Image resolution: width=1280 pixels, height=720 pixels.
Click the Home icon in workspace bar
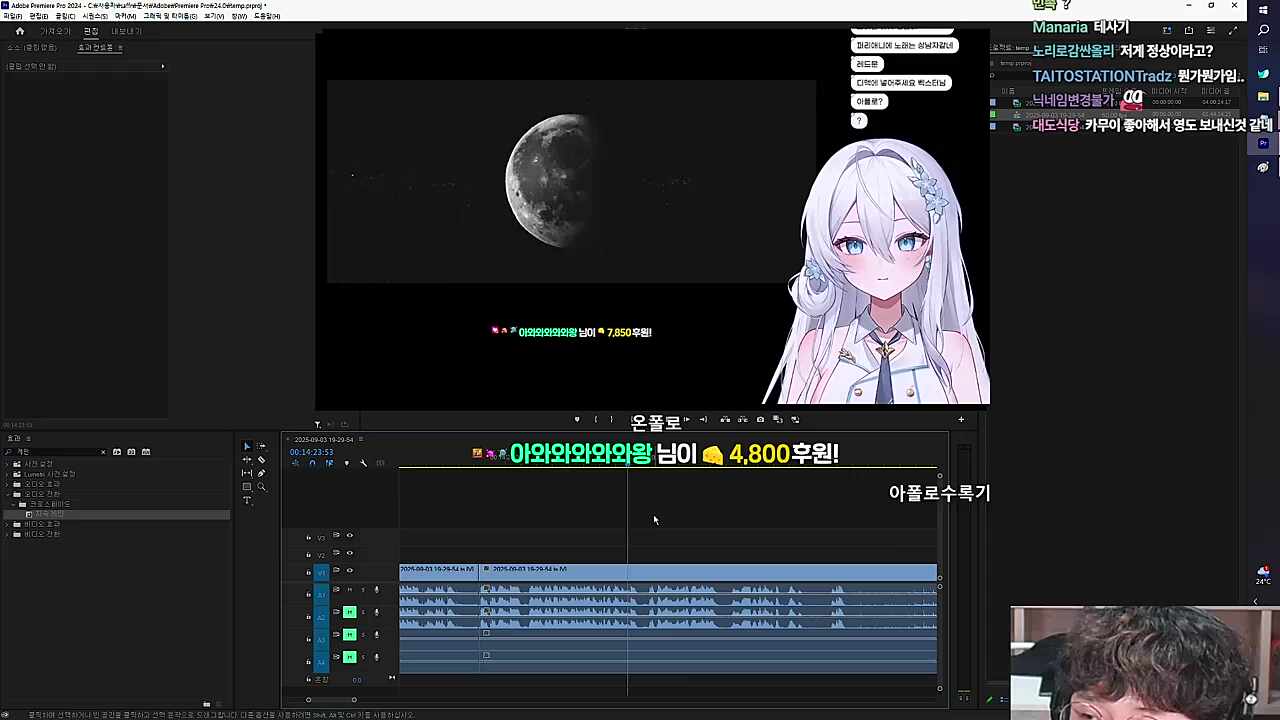coord(19,31)
